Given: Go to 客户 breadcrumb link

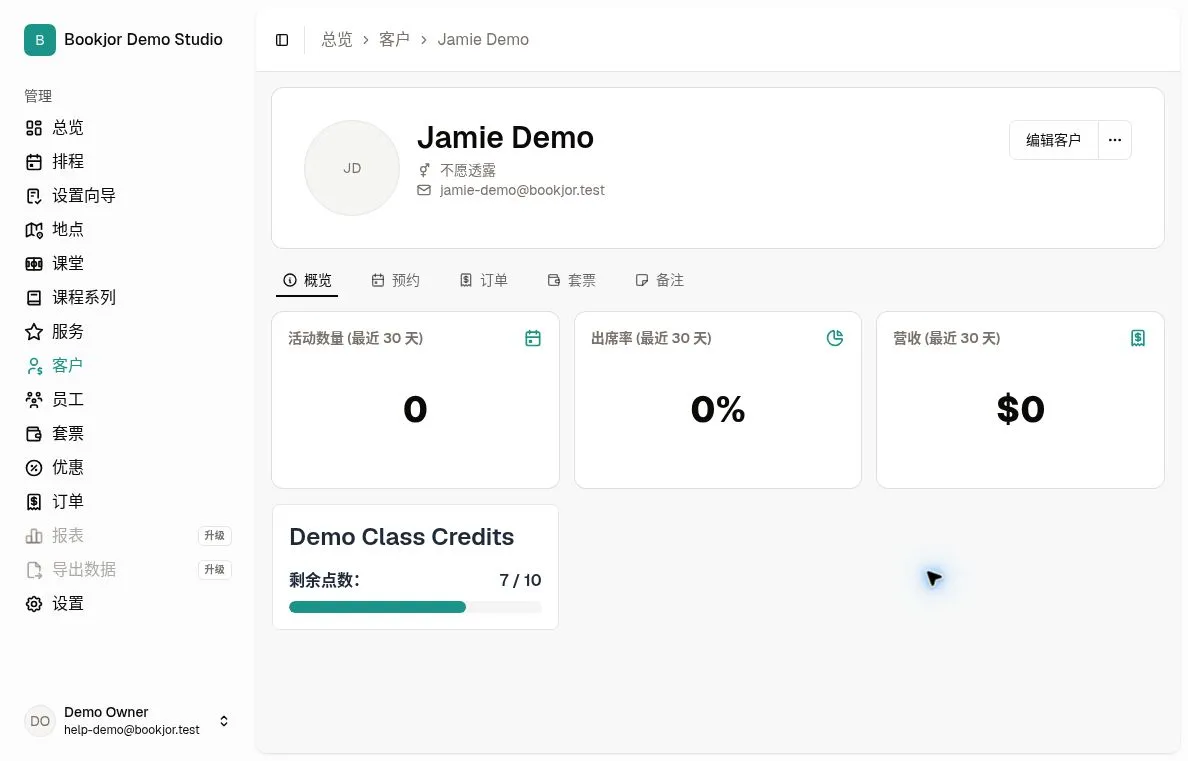Looking at the screenshot, I should point(394,40).
